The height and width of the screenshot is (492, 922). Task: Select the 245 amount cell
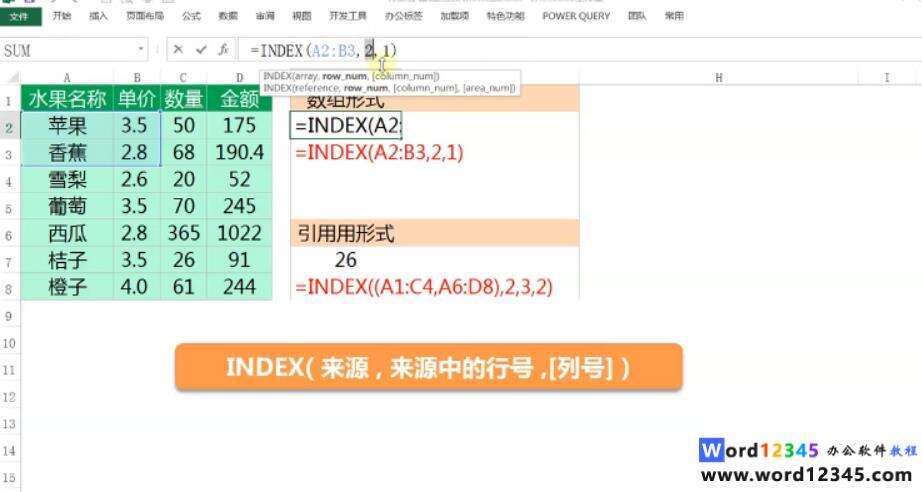click(239, 206)
